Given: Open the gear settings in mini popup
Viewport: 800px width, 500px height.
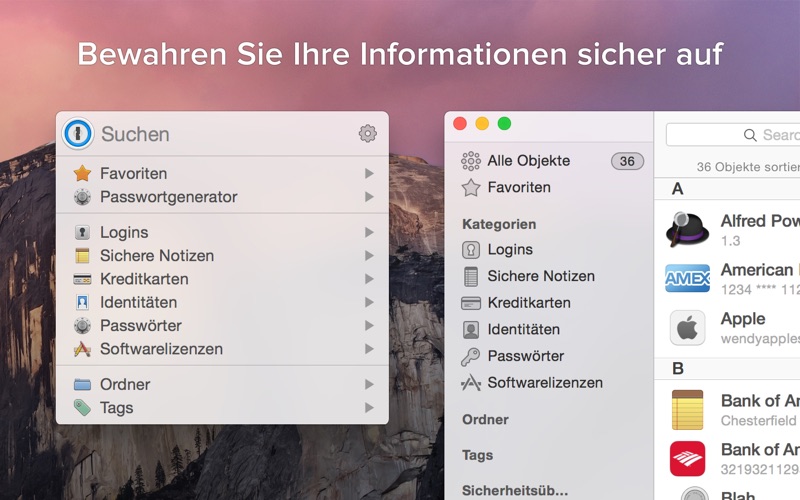Looking at the screenshot, I should tap(367, 134).
